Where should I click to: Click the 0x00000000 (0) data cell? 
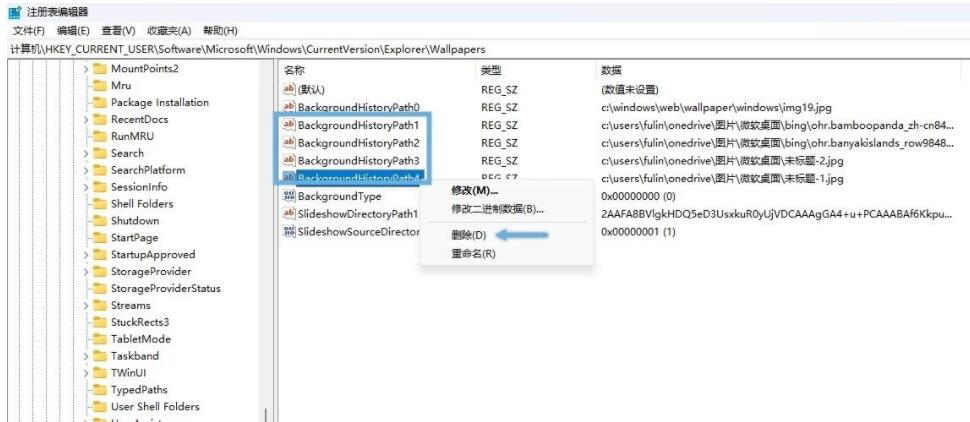click(638, 196)
